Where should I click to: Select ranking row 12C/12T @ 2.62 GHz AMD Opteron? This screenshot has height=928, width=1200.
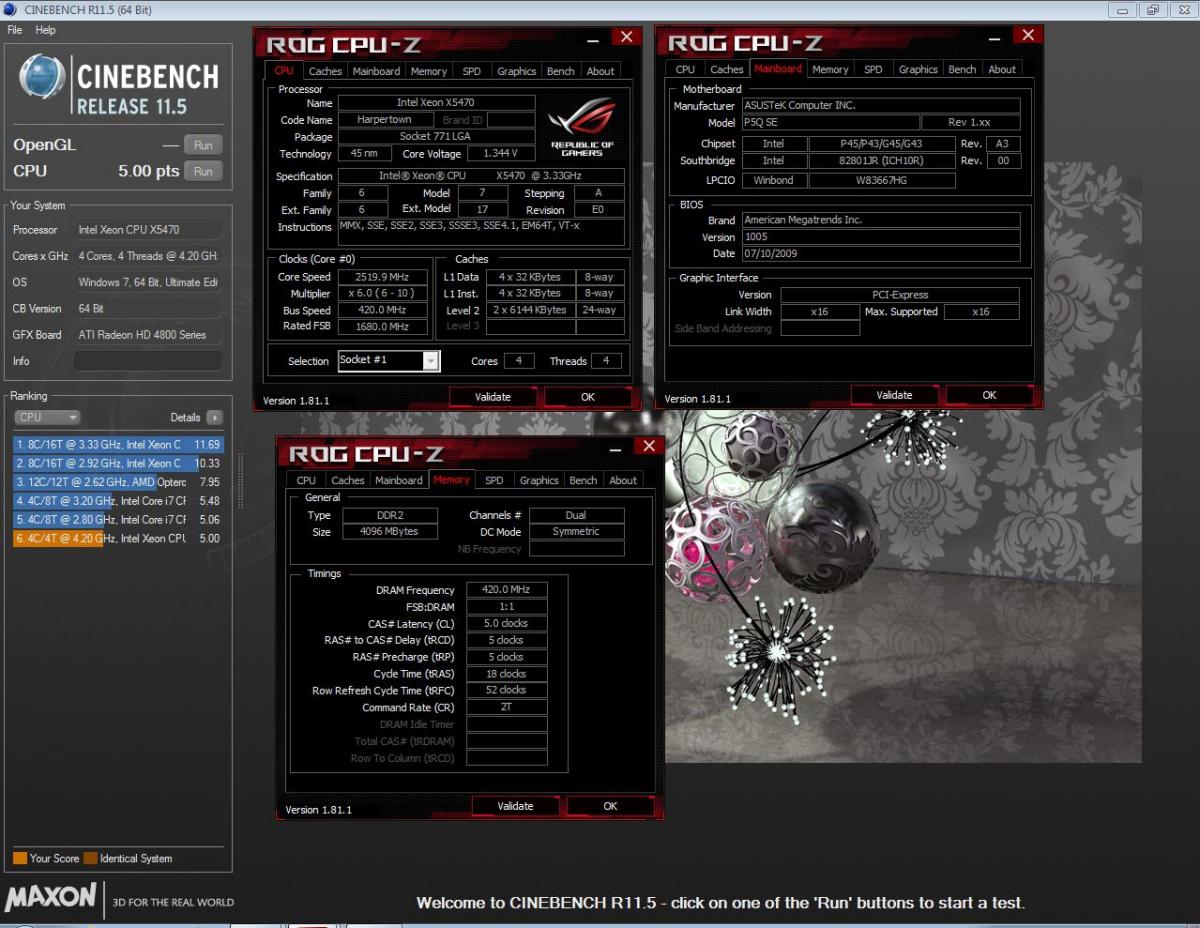118,482
